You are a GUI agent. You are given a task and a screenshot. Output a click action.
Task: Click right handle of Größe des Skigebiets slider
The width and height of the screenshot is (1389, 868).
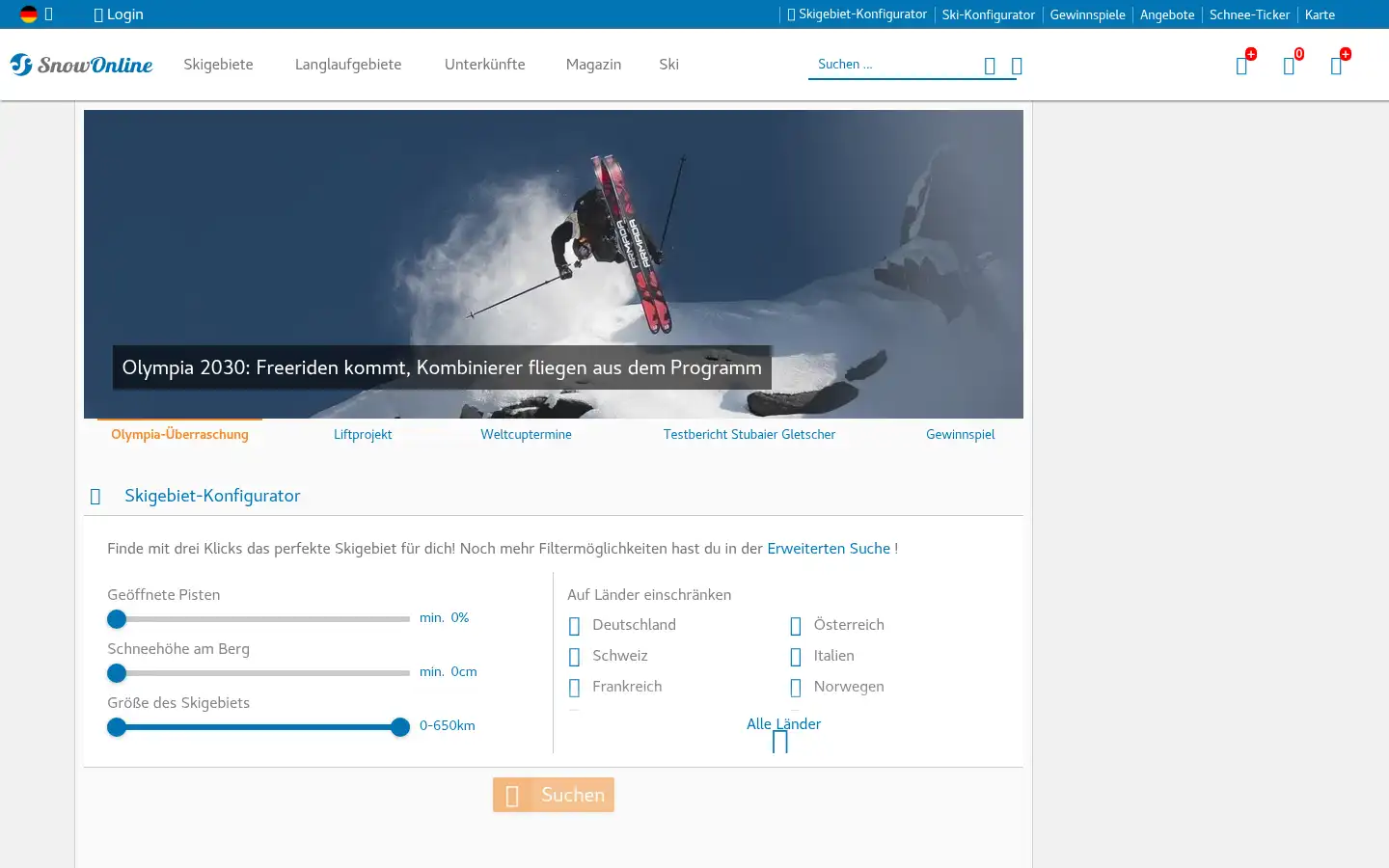[x=400, y=727]
